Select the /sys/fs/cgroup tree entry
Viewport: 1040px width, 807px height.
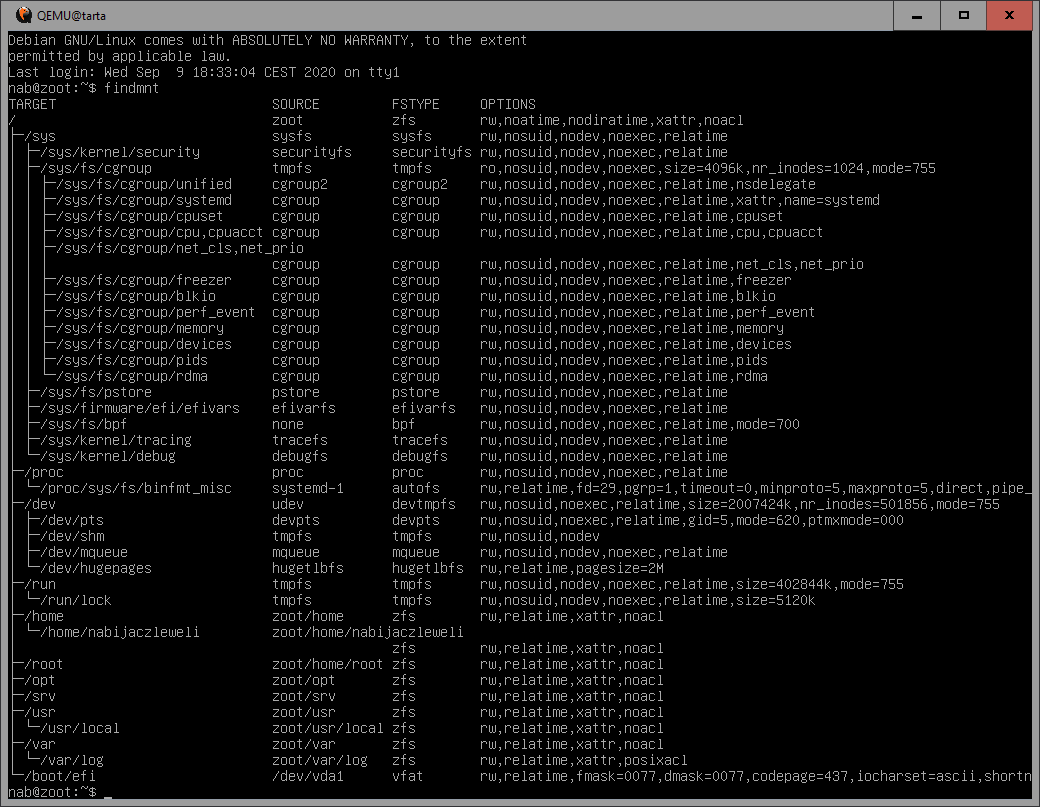[x=96, y=168]
